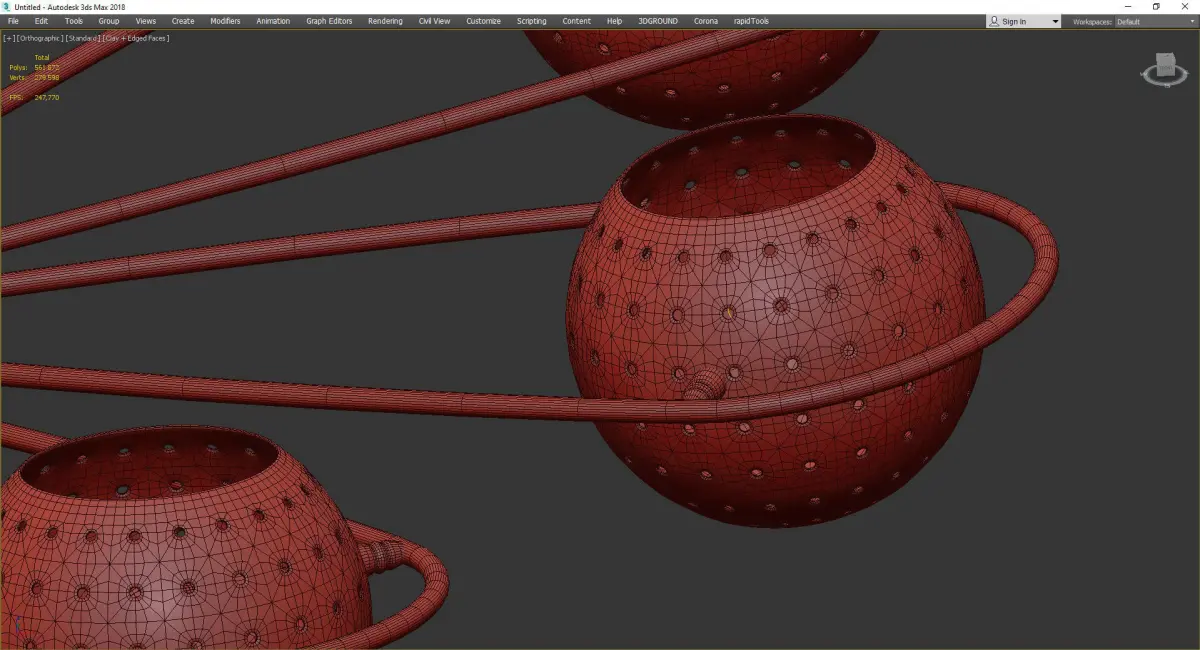Open the 3DGROUND menu
This screenshot has width=1200, height=650.
[x=658, y=21]
